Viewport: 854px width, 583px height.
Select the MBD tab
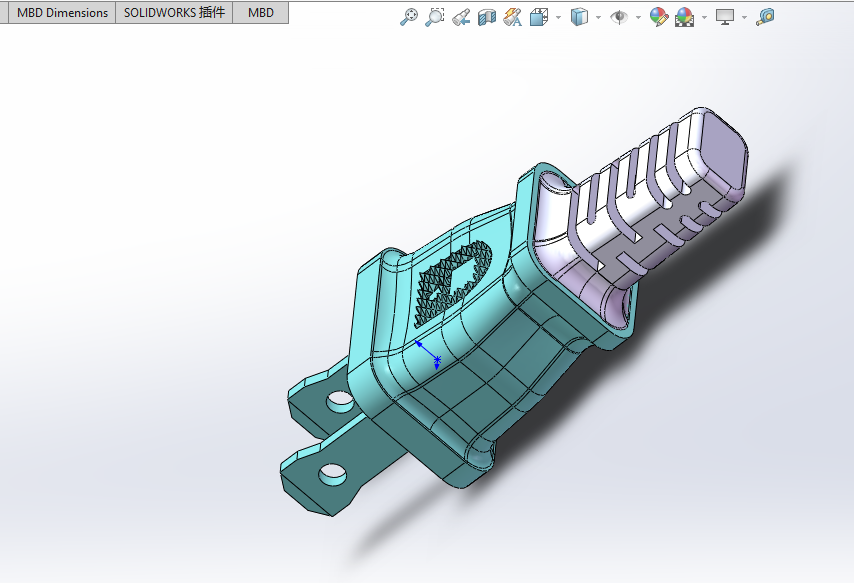point(260,13)
